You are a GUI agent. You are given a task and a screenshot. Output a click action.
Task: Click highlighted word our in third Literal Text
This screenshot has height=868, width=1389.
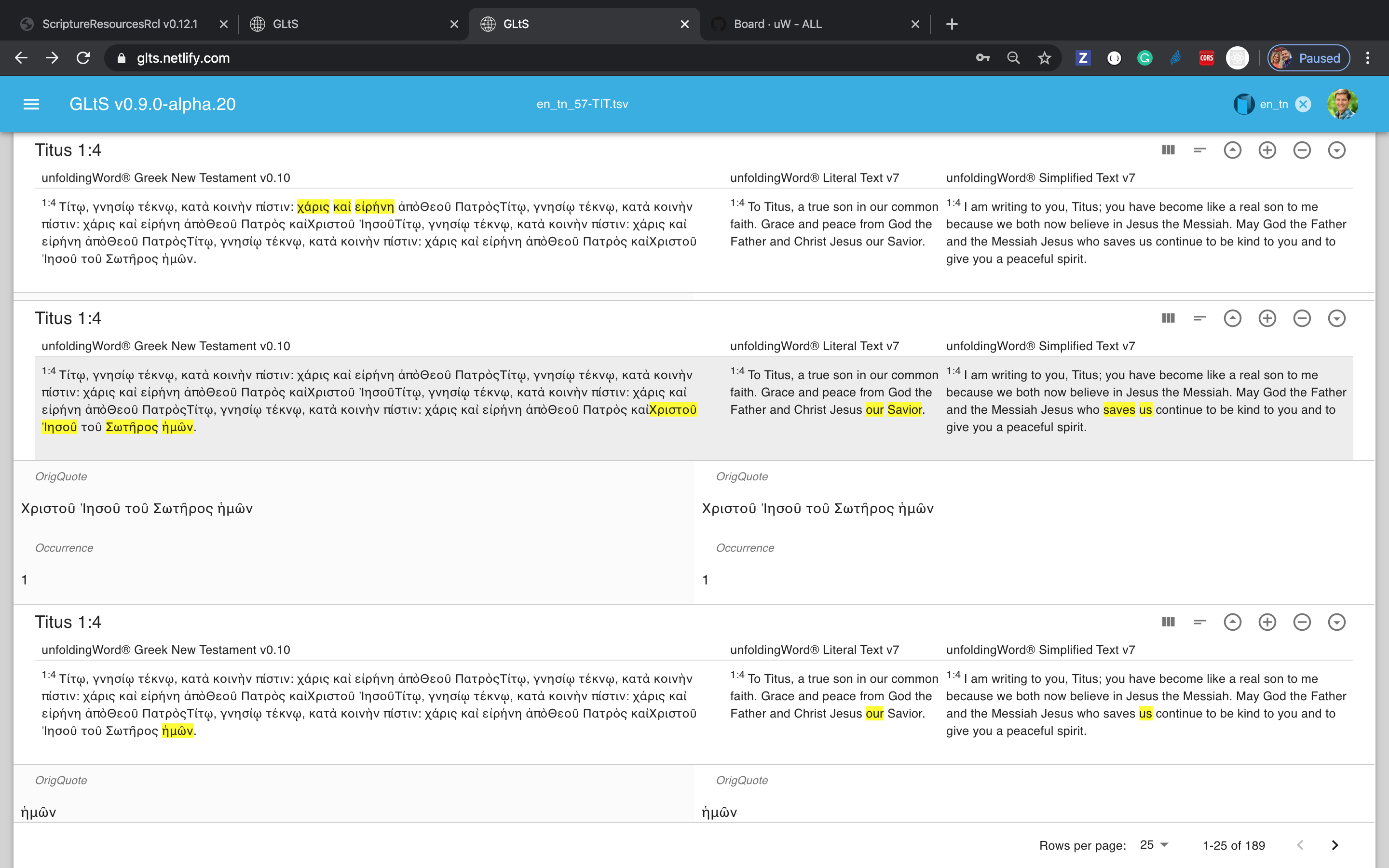(x=875, y=713)
